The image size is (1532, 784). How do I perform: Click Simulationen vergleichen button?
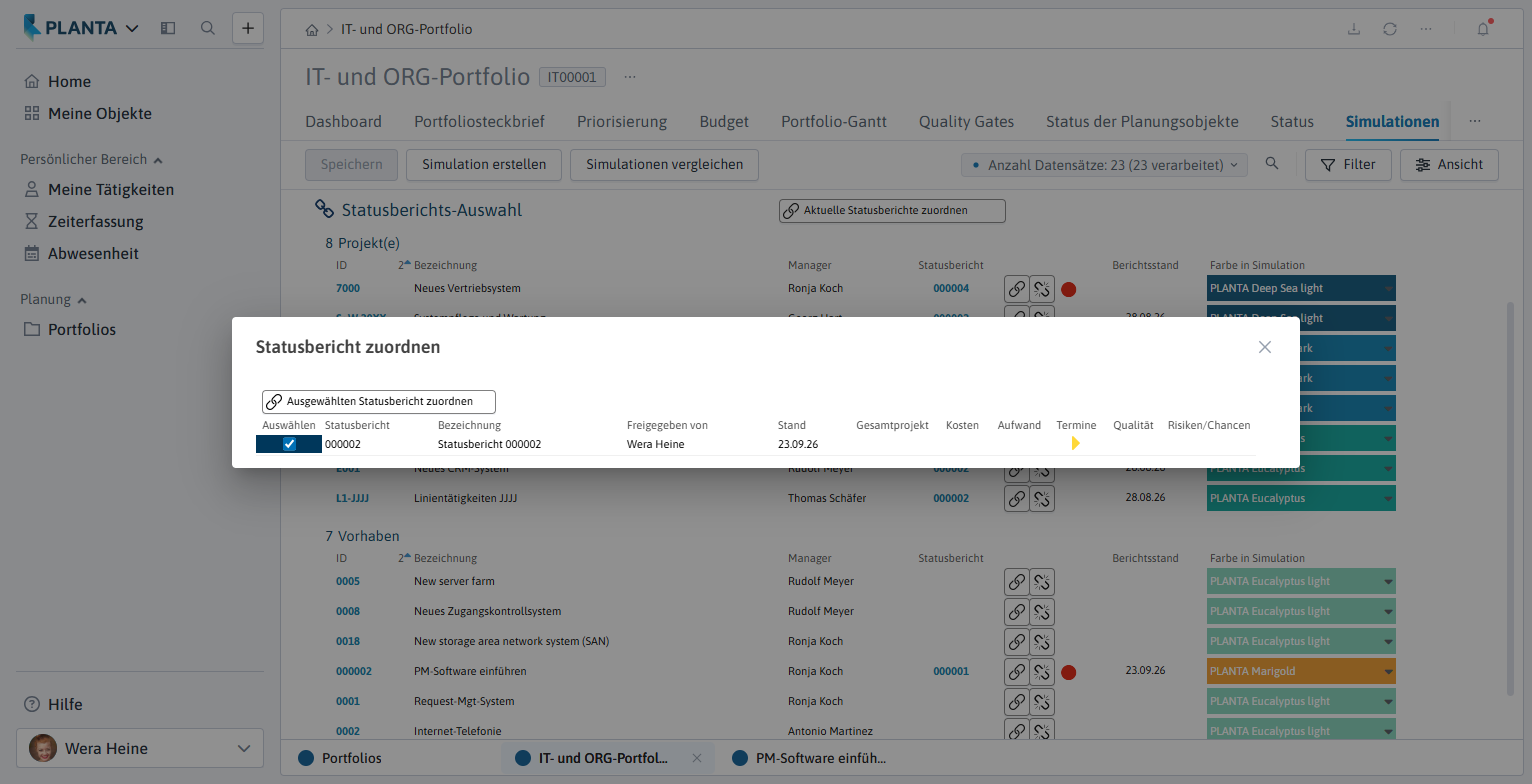(x=664, y=165)
